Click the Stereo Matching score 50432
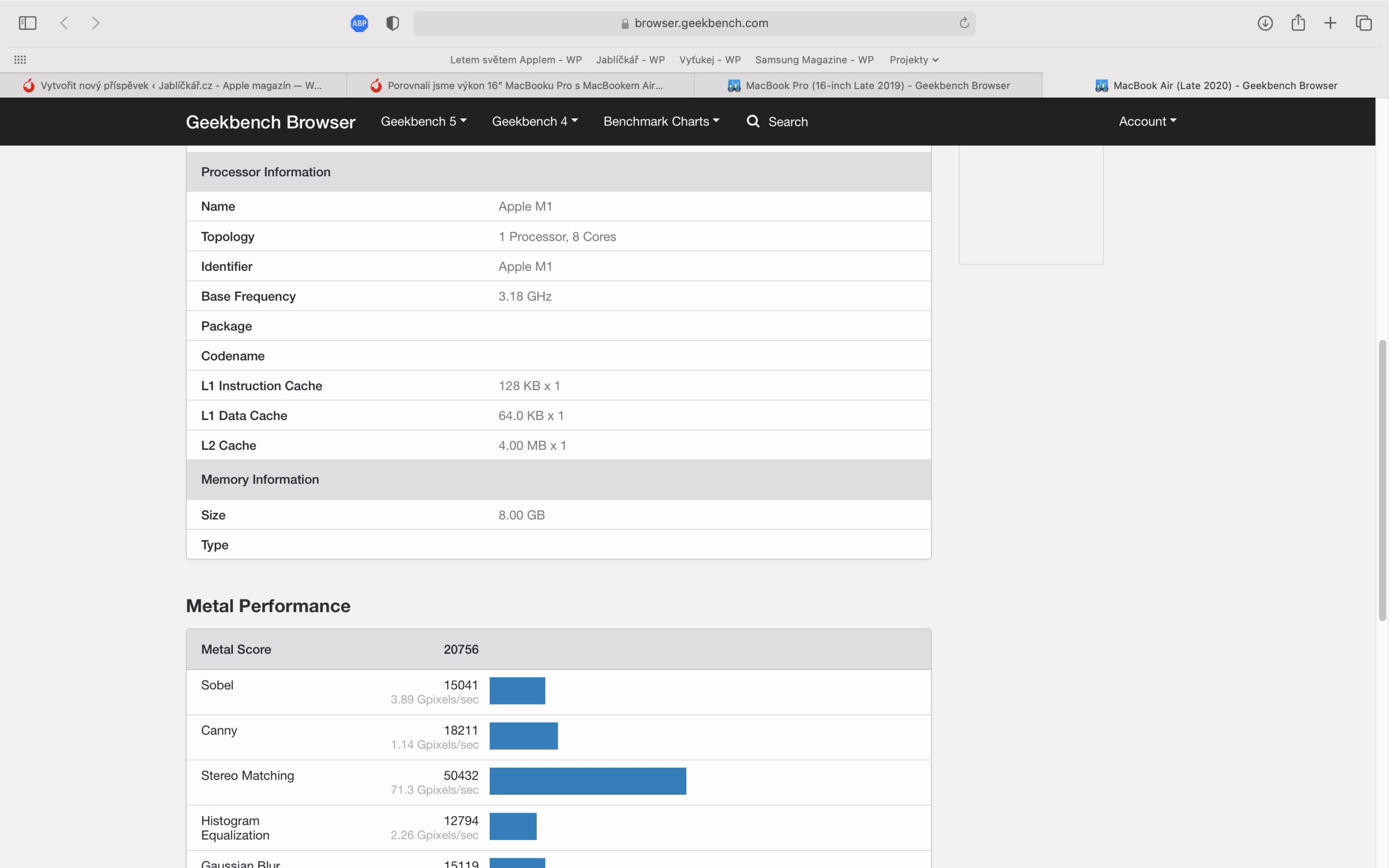The image size is (1389, 868). click(461, 776)
